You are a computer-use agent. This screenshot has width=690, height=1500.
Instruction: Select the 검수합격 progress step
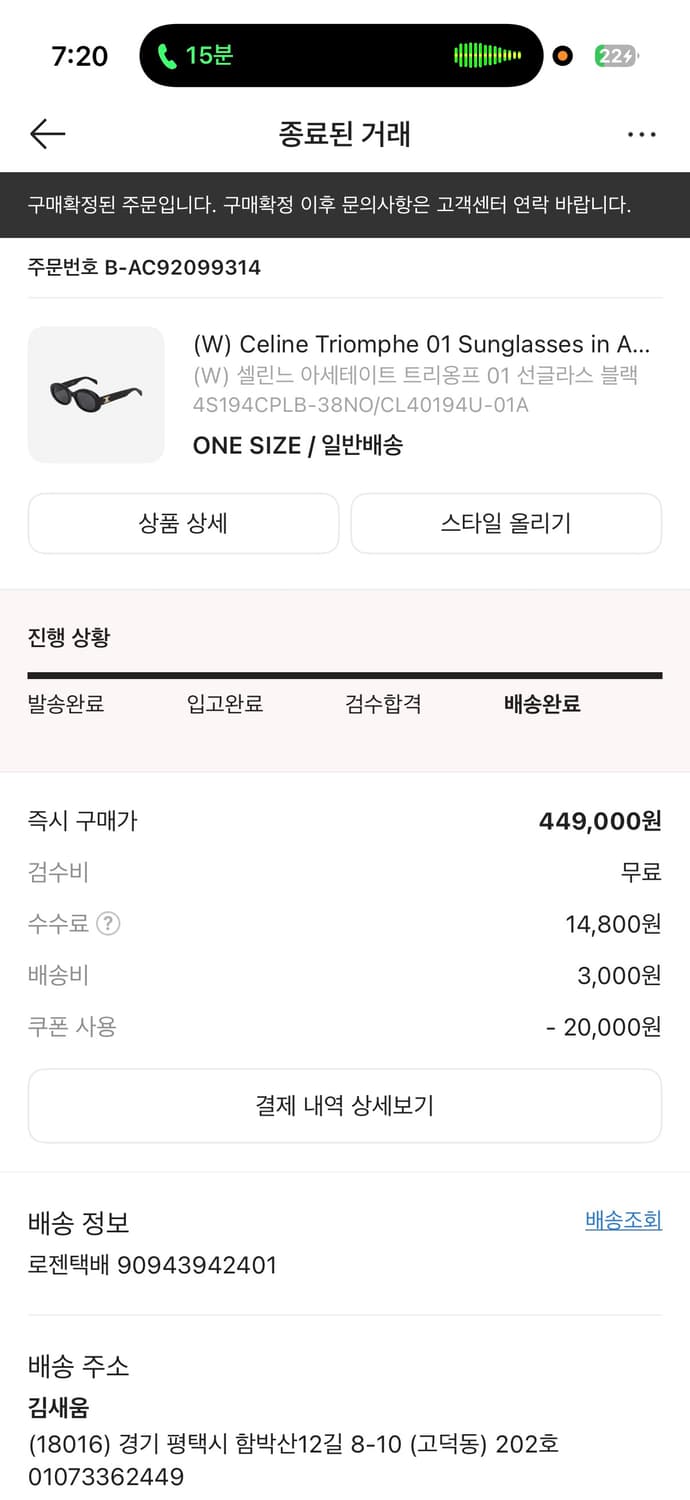(x=384, y=704)
